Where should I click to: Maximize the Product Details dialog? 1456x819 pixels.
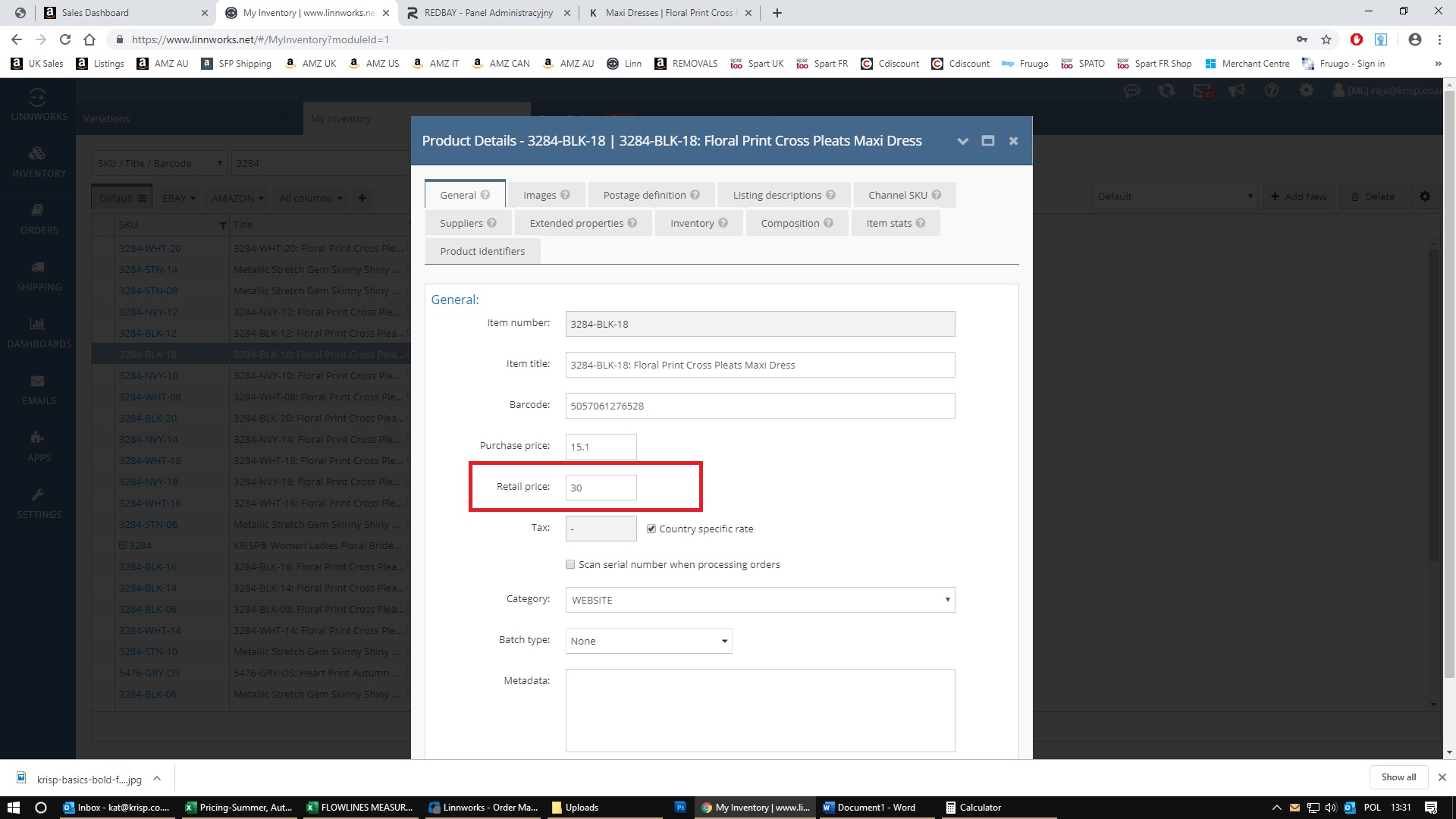pyautogui.click(x=987, y=141)
